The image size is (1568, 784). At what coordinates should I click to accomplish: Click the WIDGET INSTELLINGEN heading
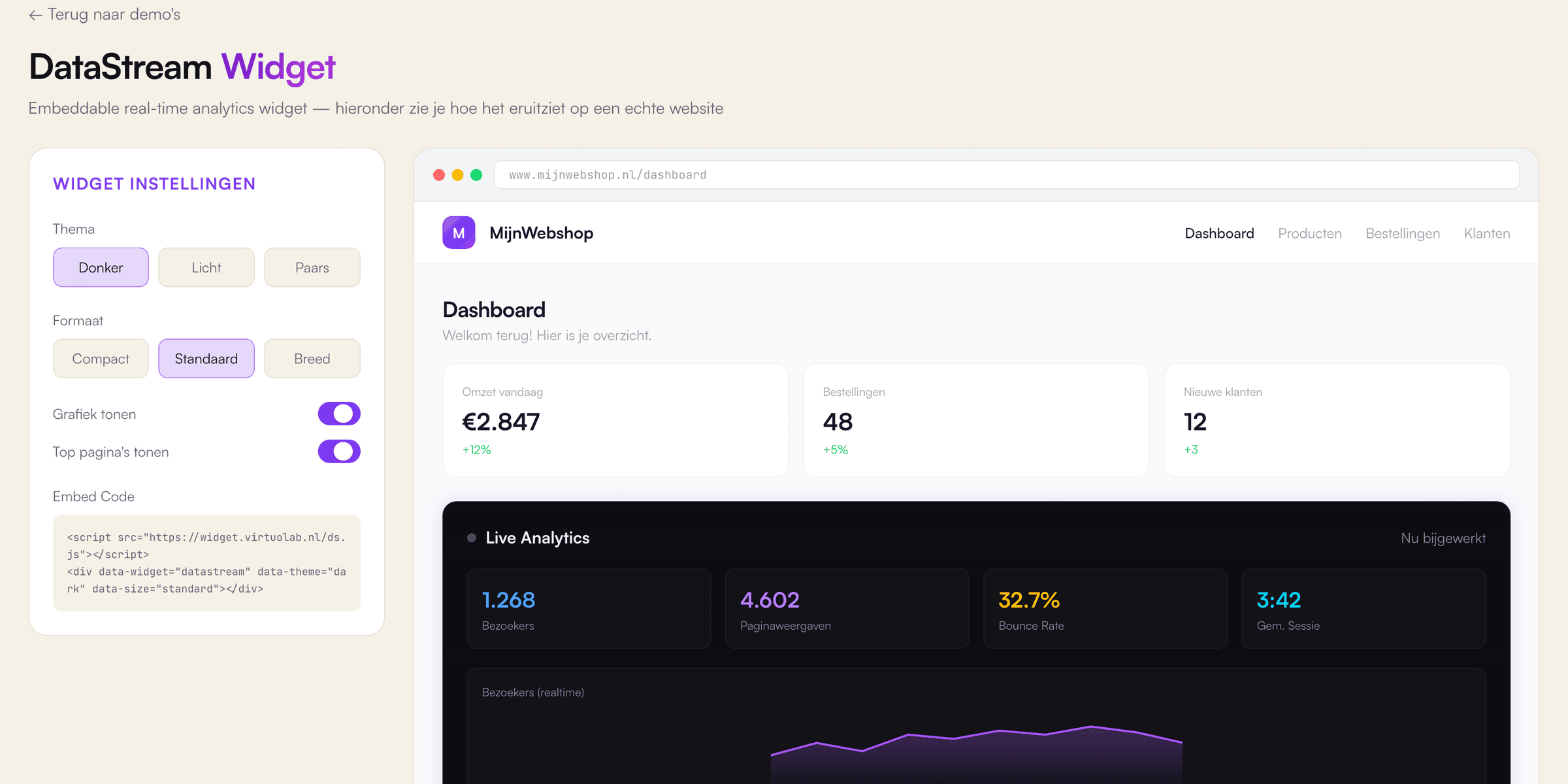click(x=154, y=184)
